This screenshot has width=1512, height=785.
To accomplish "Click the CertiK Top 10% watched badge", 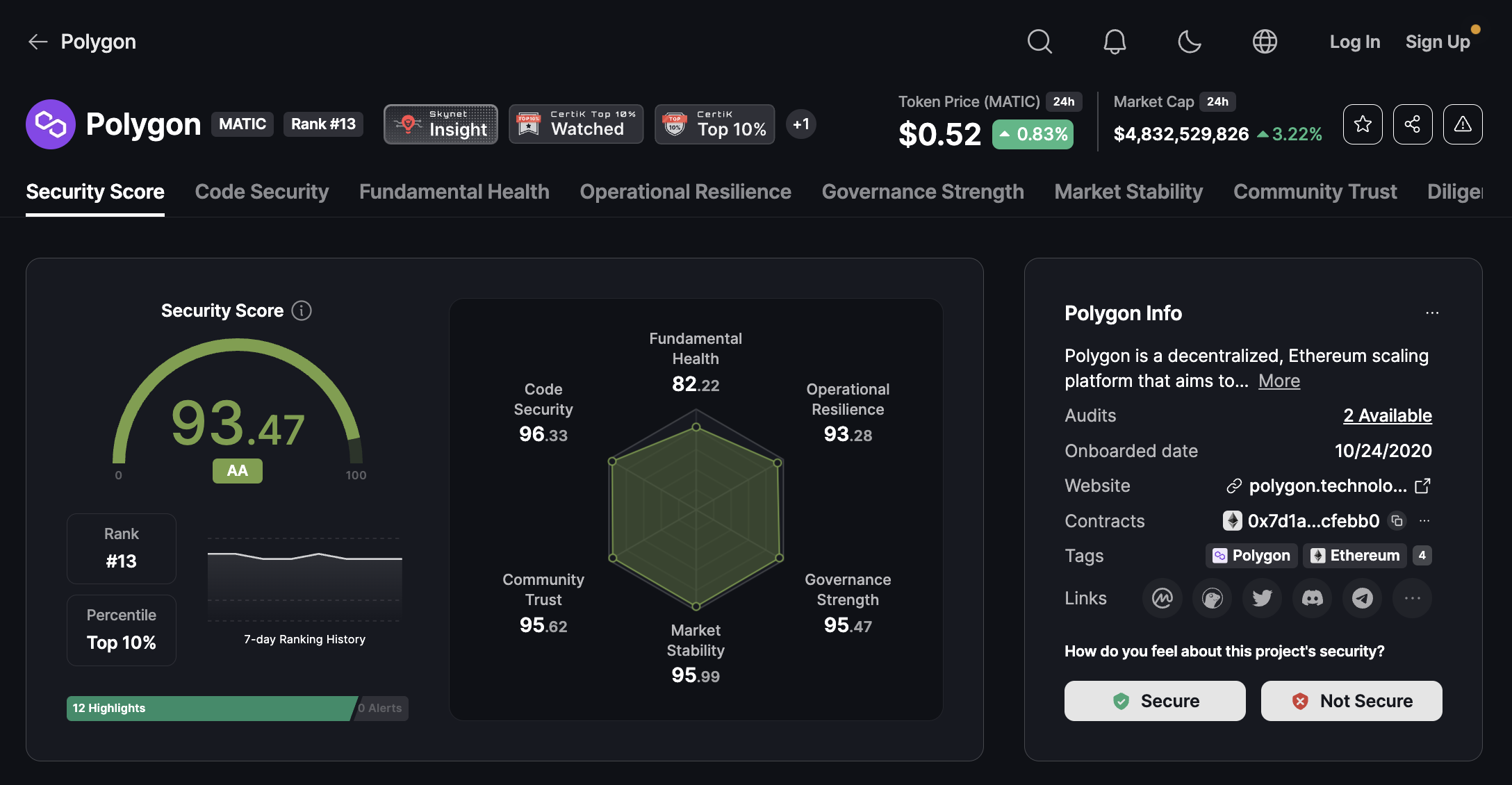I will tap(577, 124).
